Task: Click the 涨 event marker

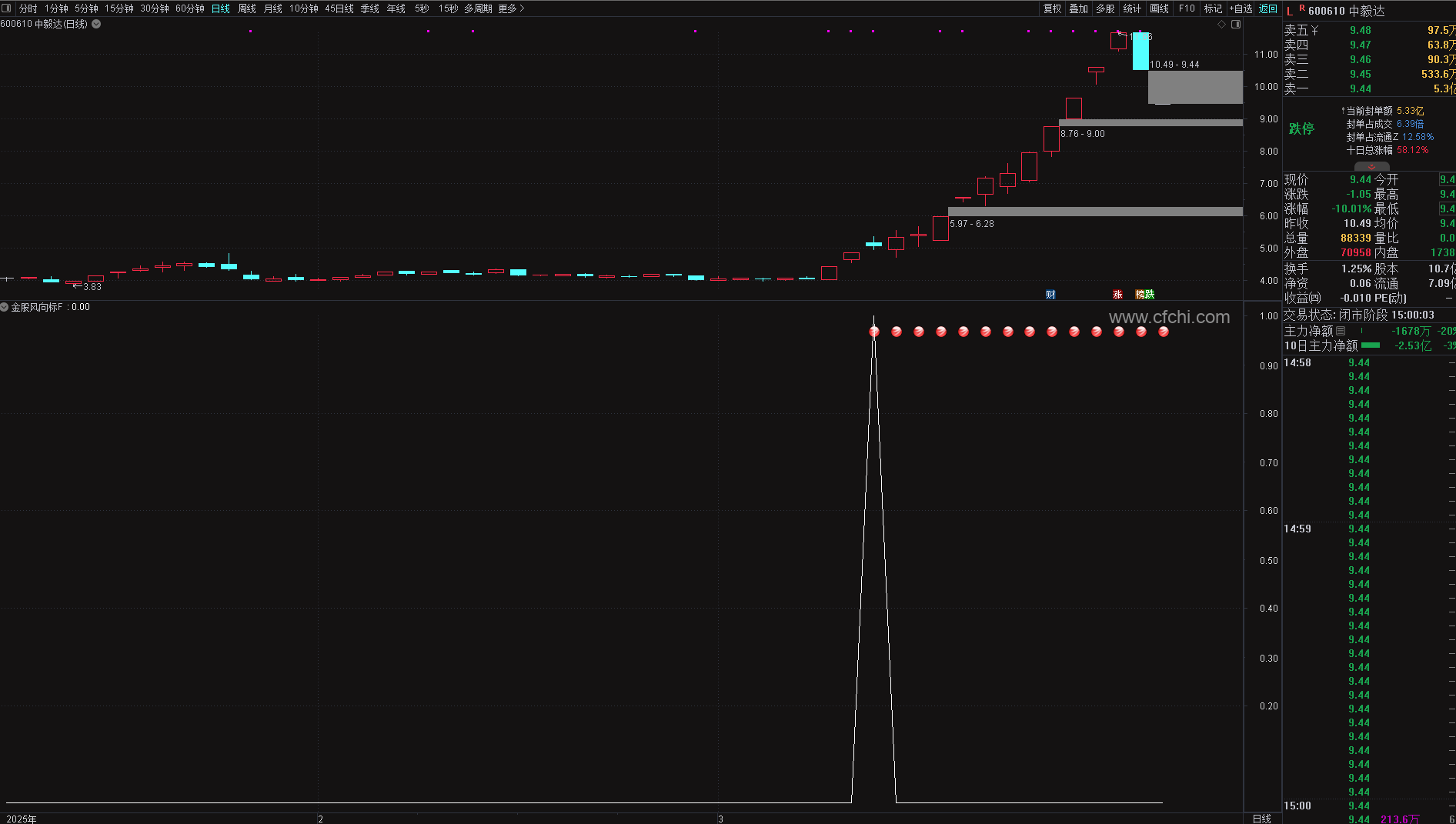Action: (1117, 295)
